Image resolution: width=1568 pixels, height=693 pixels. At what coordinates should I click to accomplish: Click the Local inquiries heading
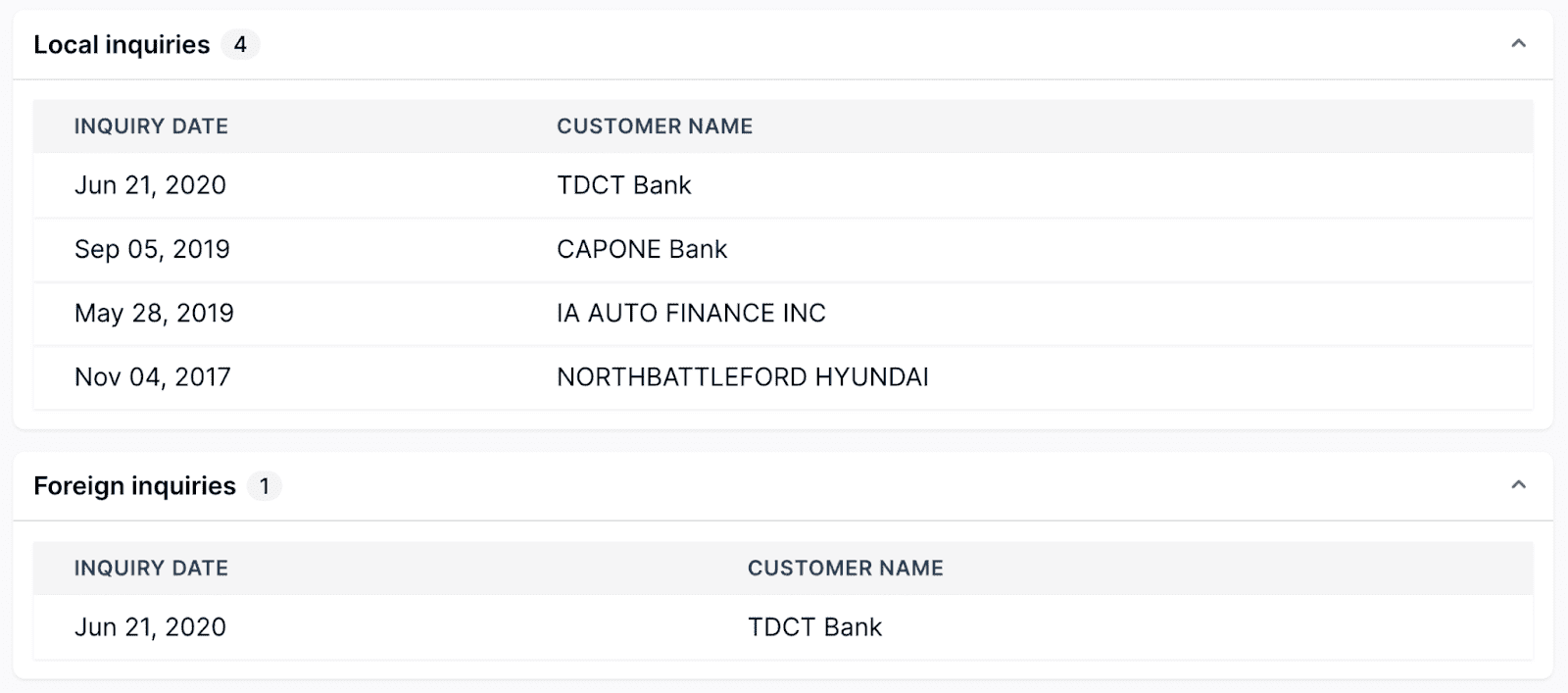click(x=122, y=45)
